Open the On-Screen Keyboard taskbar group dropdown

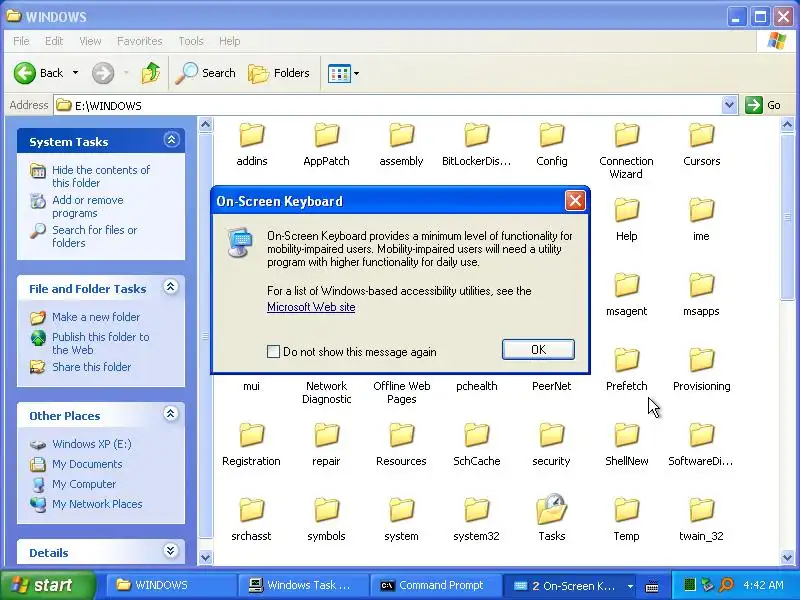pyautogui.click(x=631, y=586)
